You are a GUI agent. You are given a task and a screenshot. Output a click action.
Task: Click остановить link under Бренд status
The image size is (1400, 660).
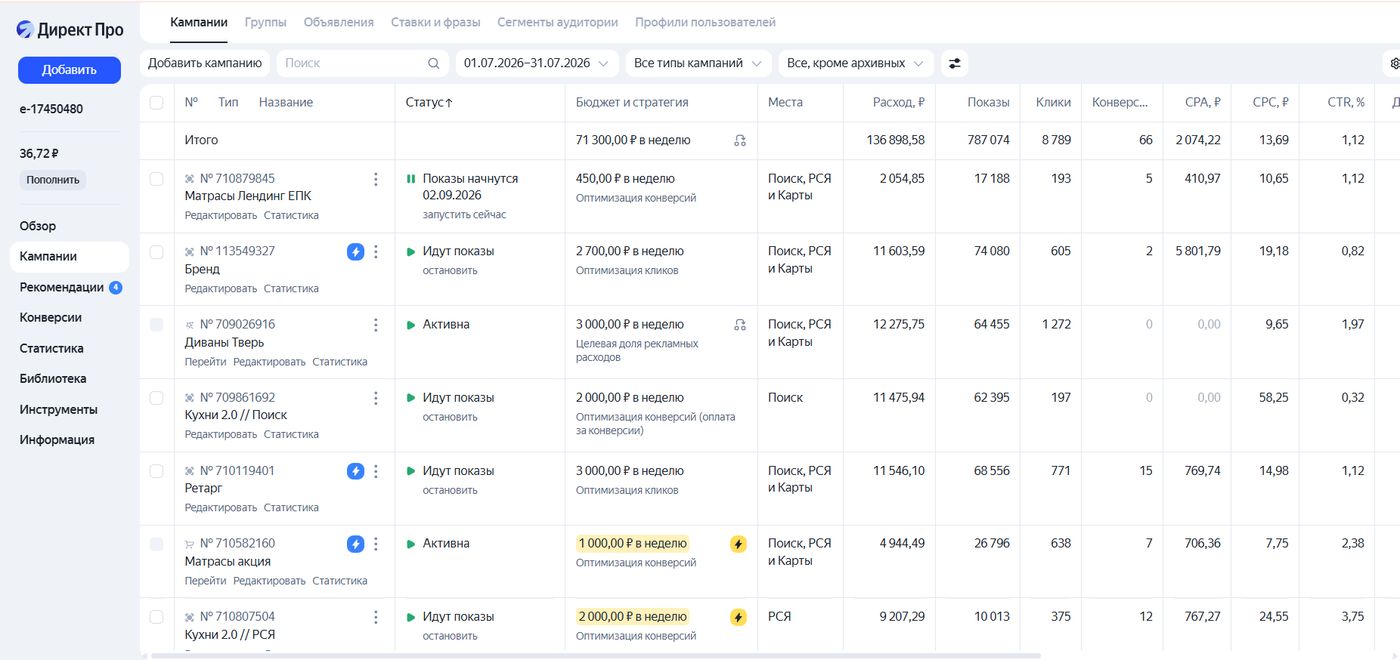tap(450, 271)
